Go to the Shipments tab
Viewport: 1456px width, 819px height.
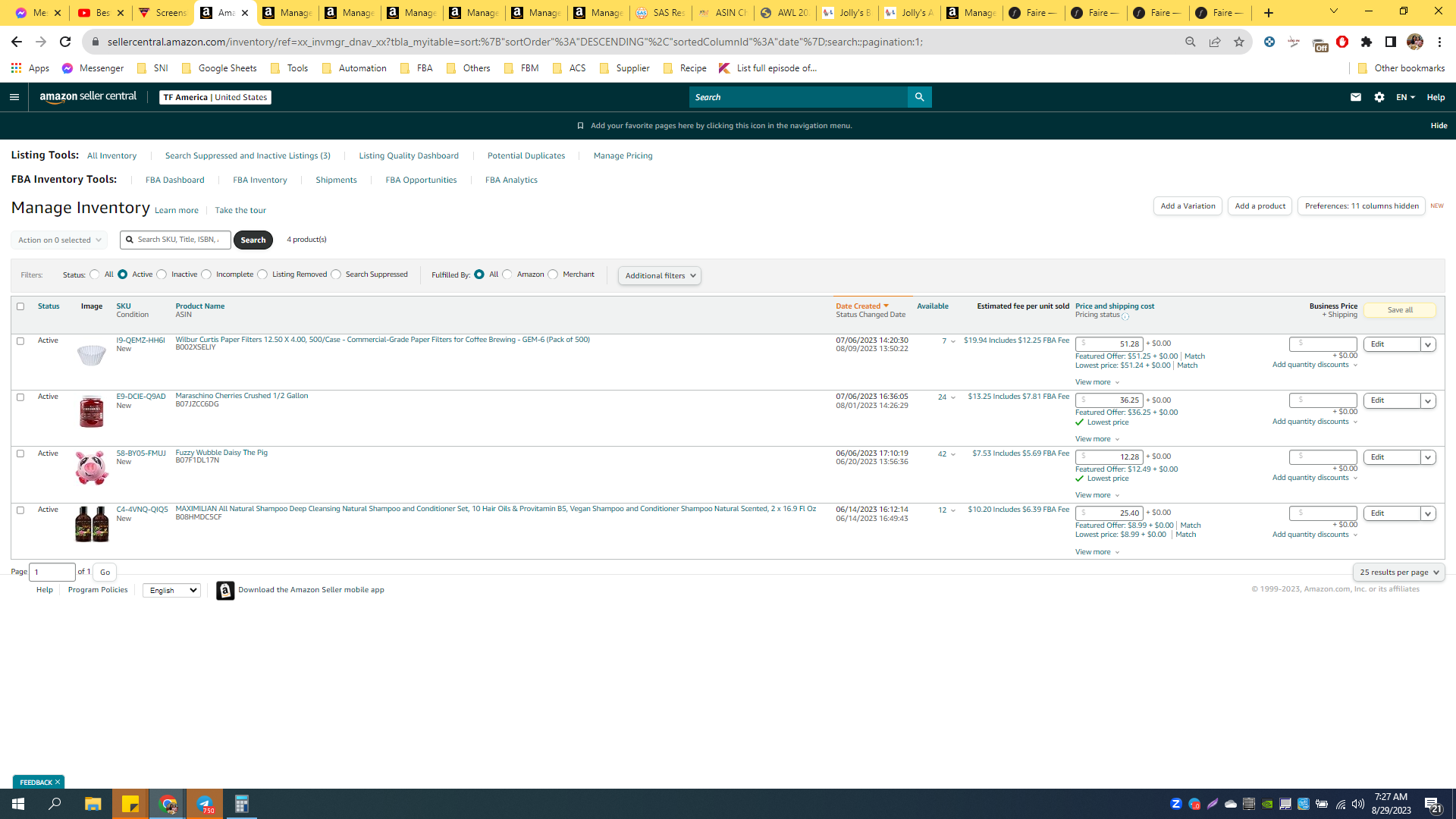point(336,180)
